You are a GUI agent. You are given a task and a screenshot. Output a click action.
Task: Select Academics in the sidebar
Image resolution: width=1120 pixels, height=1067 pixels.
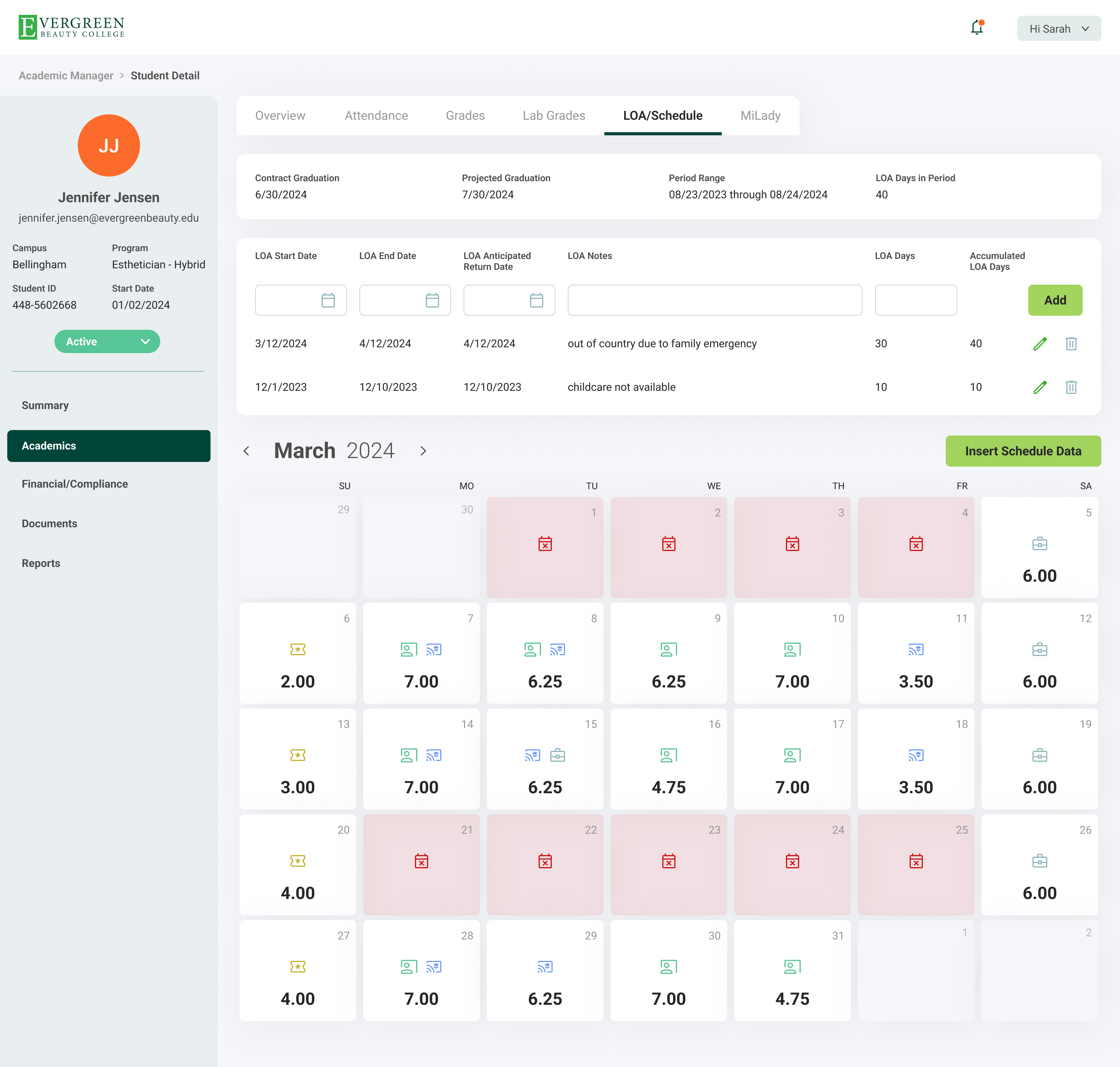[108, 446]
